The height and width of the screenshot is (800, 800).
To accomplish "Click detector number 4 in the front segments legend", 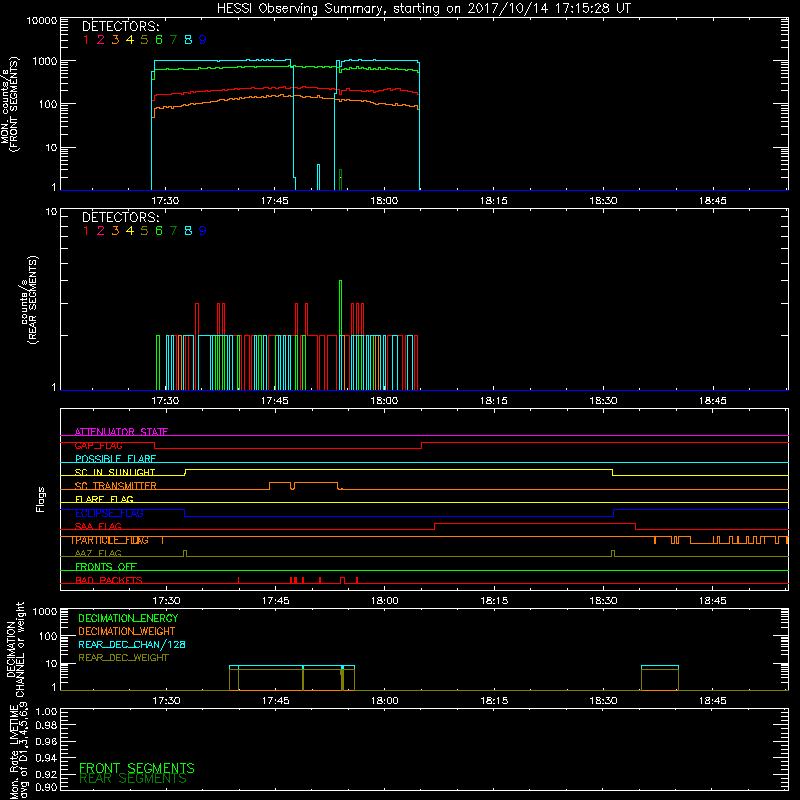I will pyautogui.click(x=130, y=40).
